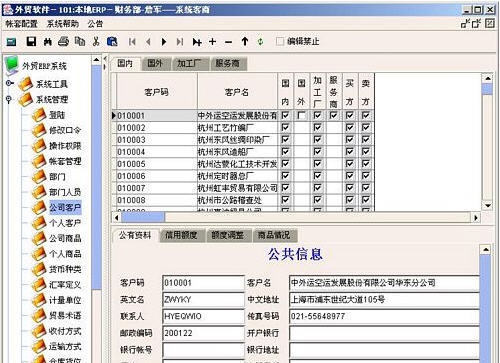Click the save (floppy disk) toolbar icon
The width and height of the screenshot is (500, 363).
click(31, 41)
